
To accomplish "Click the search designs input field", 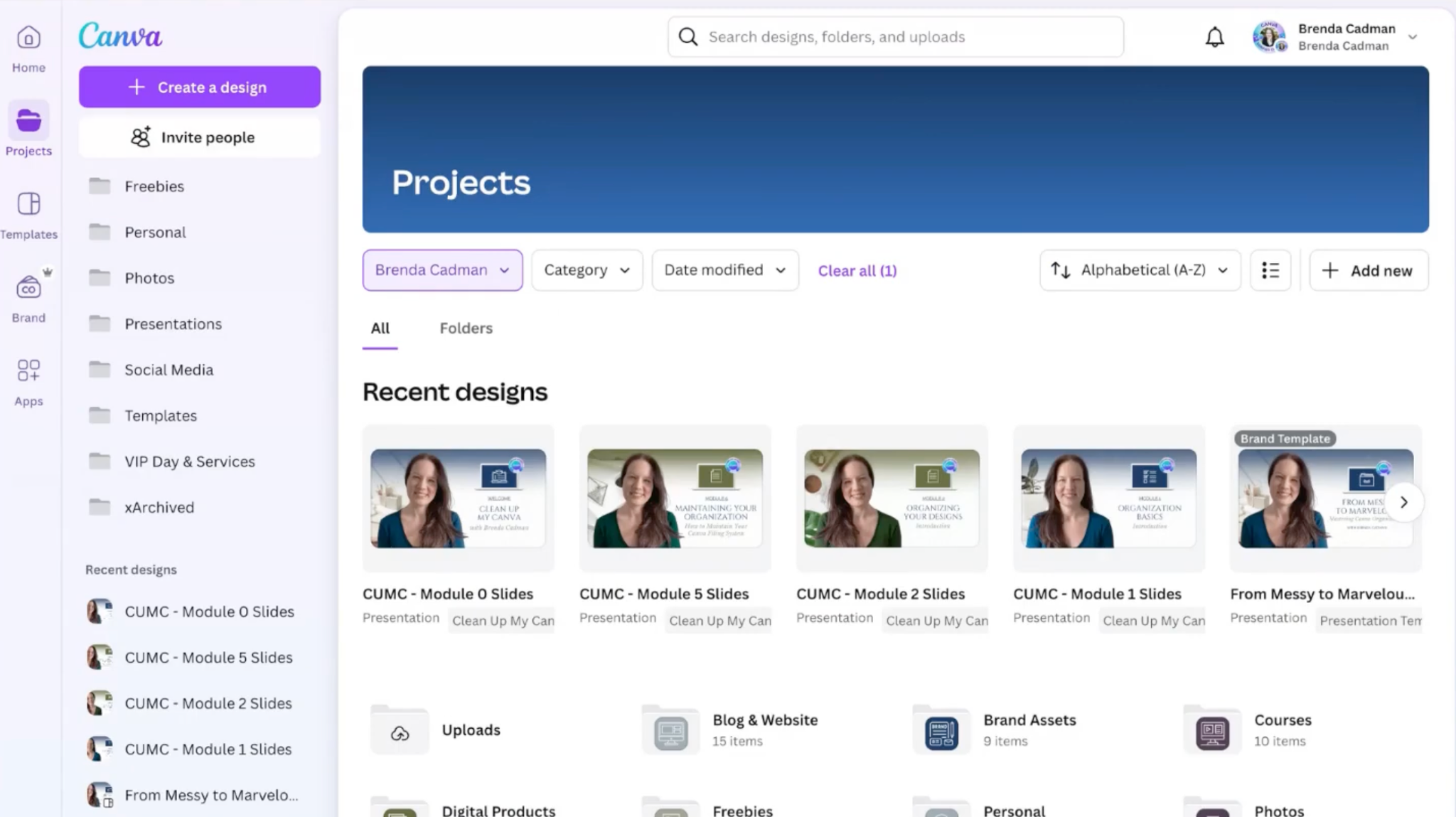I will click(896, 37).
